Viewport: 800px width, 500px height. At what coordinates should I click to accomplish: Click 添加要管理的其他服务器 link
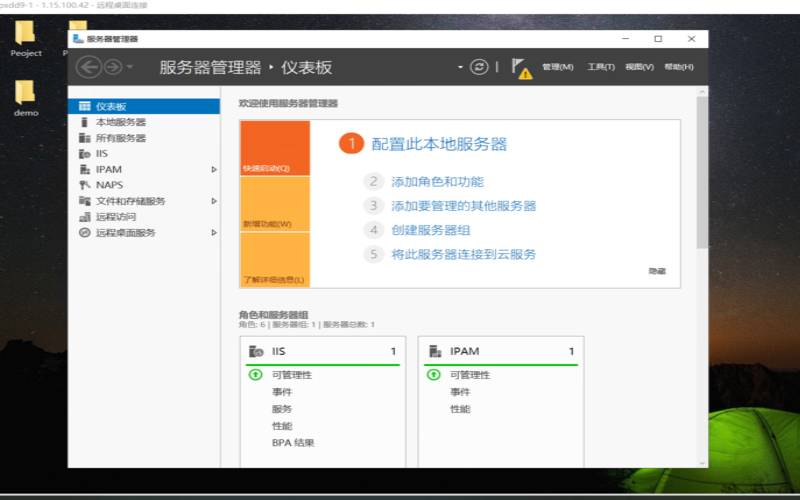(463, 206)
